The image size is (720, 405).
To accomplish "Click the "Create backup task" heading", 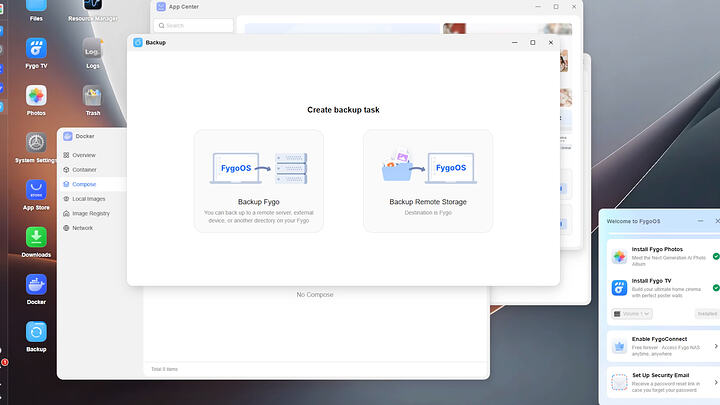I will pyautogui.click(x=343, y=110).
